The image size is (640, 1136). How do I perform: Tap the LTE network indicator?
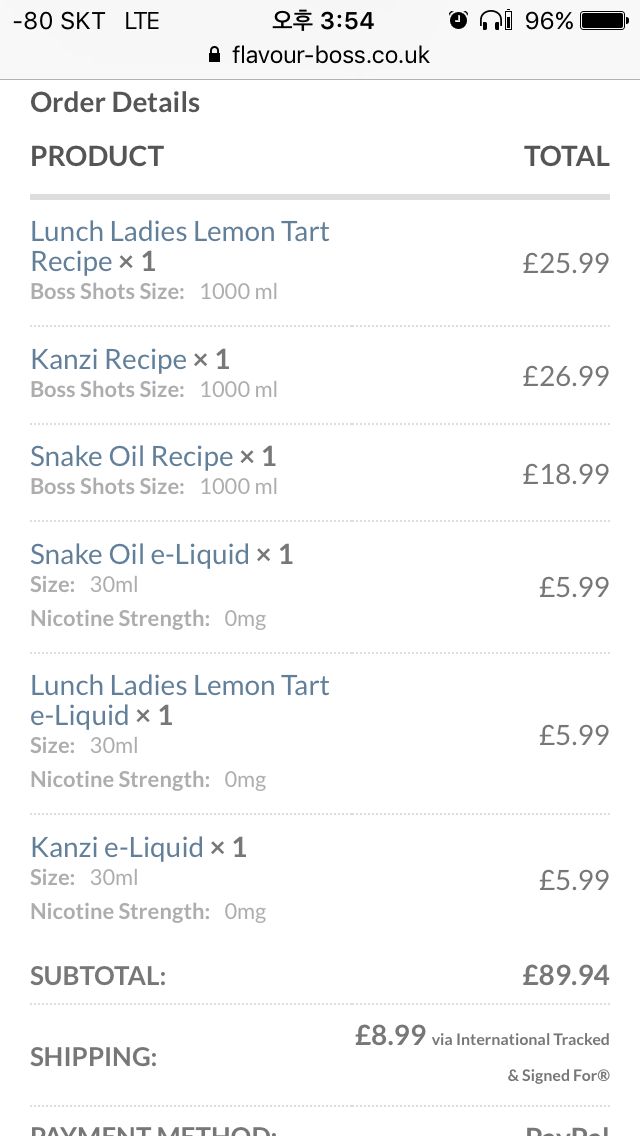[142, 20]
